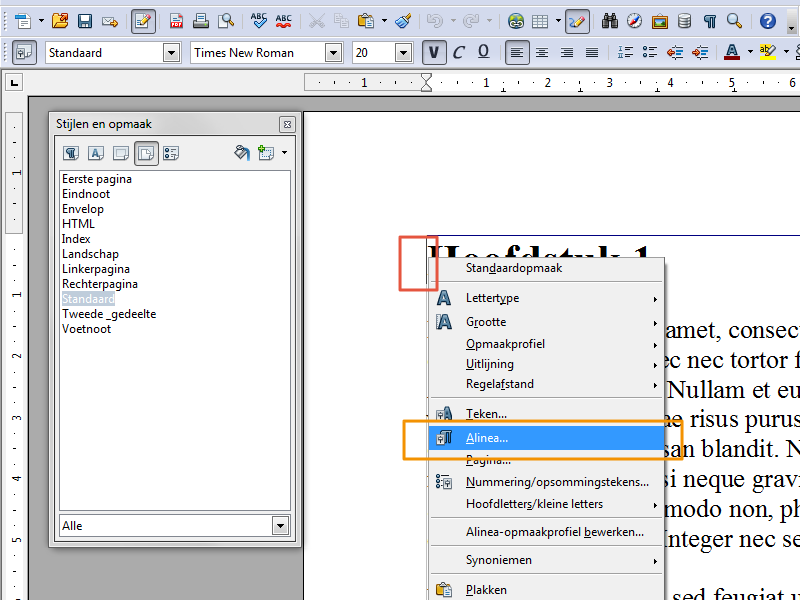Toggle numbering list icon

(625, 53)
